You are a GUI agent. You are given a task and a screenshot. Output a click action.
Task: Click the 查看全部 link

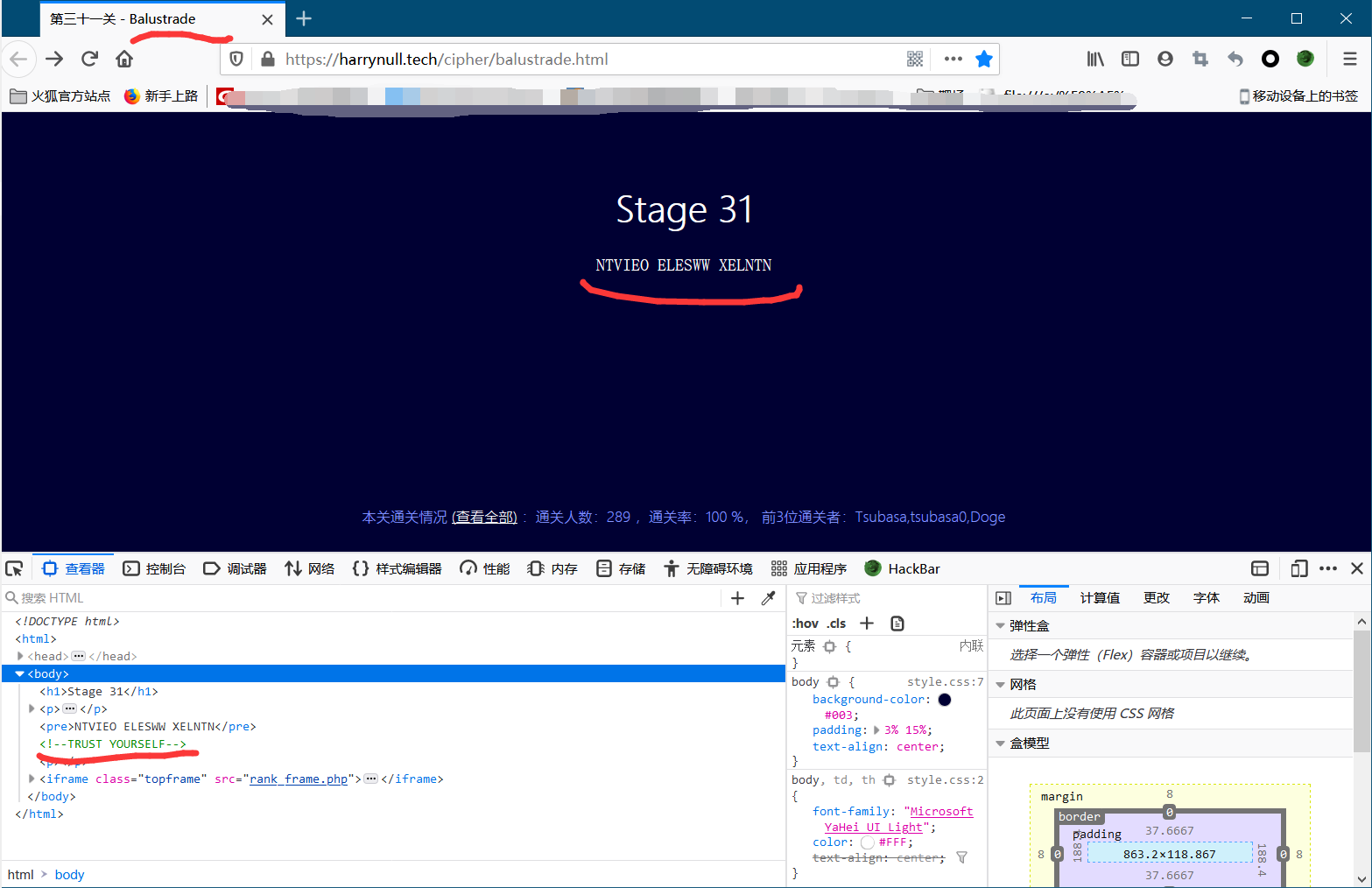484,517
